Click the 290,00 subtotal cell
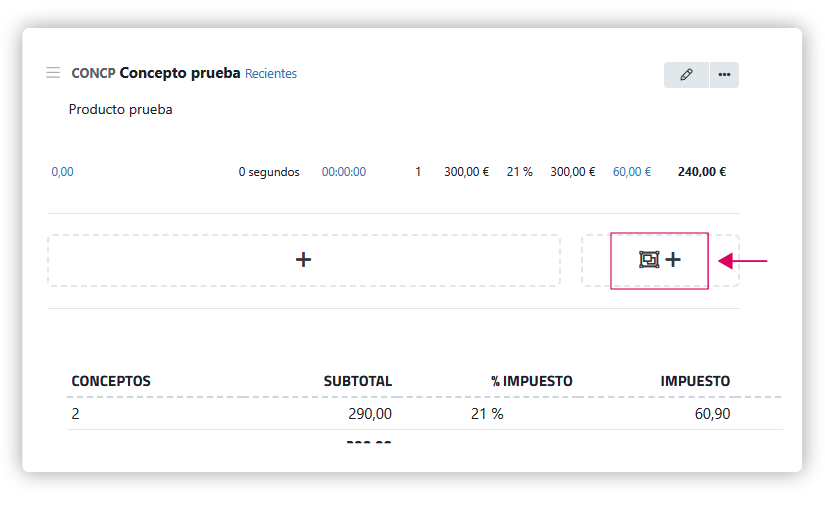Screen dimensions: 825x511 370,414
